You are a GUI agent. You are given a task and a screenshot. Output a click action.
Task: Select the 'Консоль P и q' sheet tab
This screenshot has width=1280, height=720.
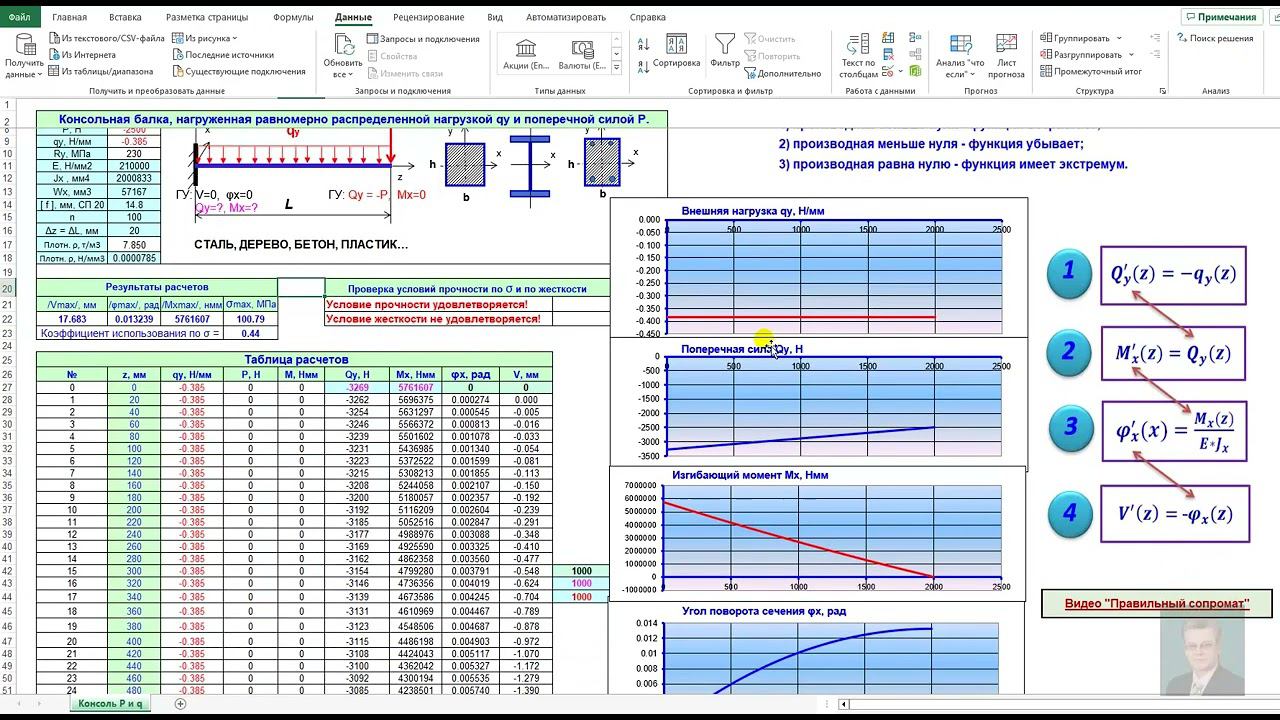coord(110,704)
